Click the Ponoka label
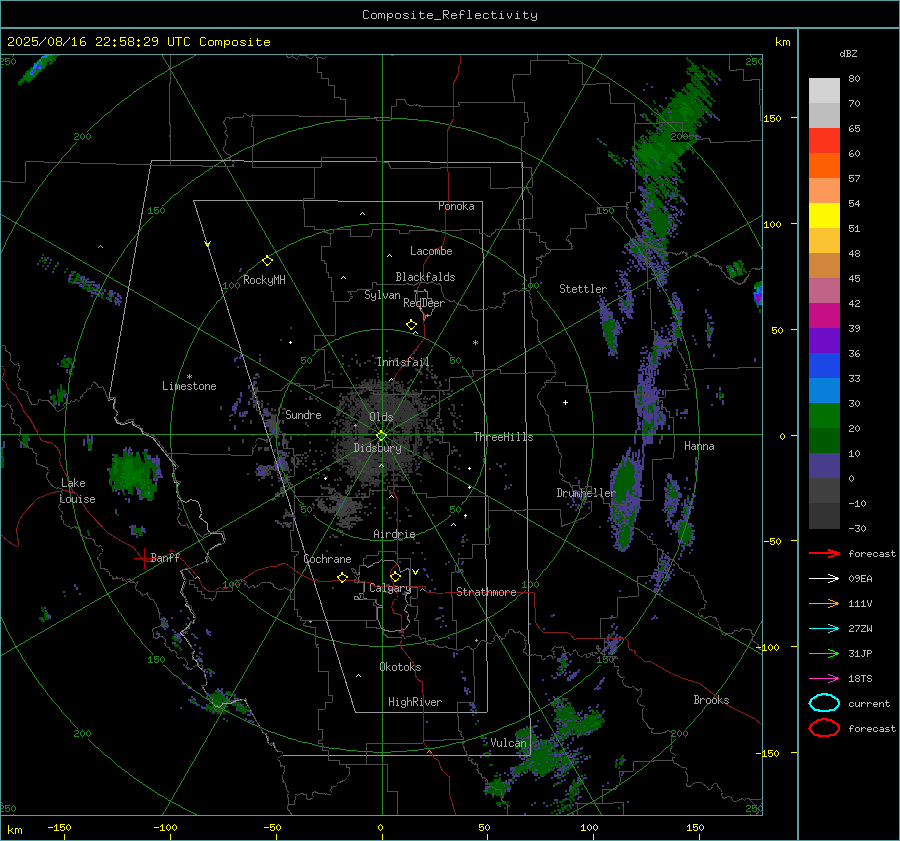The height and width of the screenshot is (841, 900). [x=456, y=206]
